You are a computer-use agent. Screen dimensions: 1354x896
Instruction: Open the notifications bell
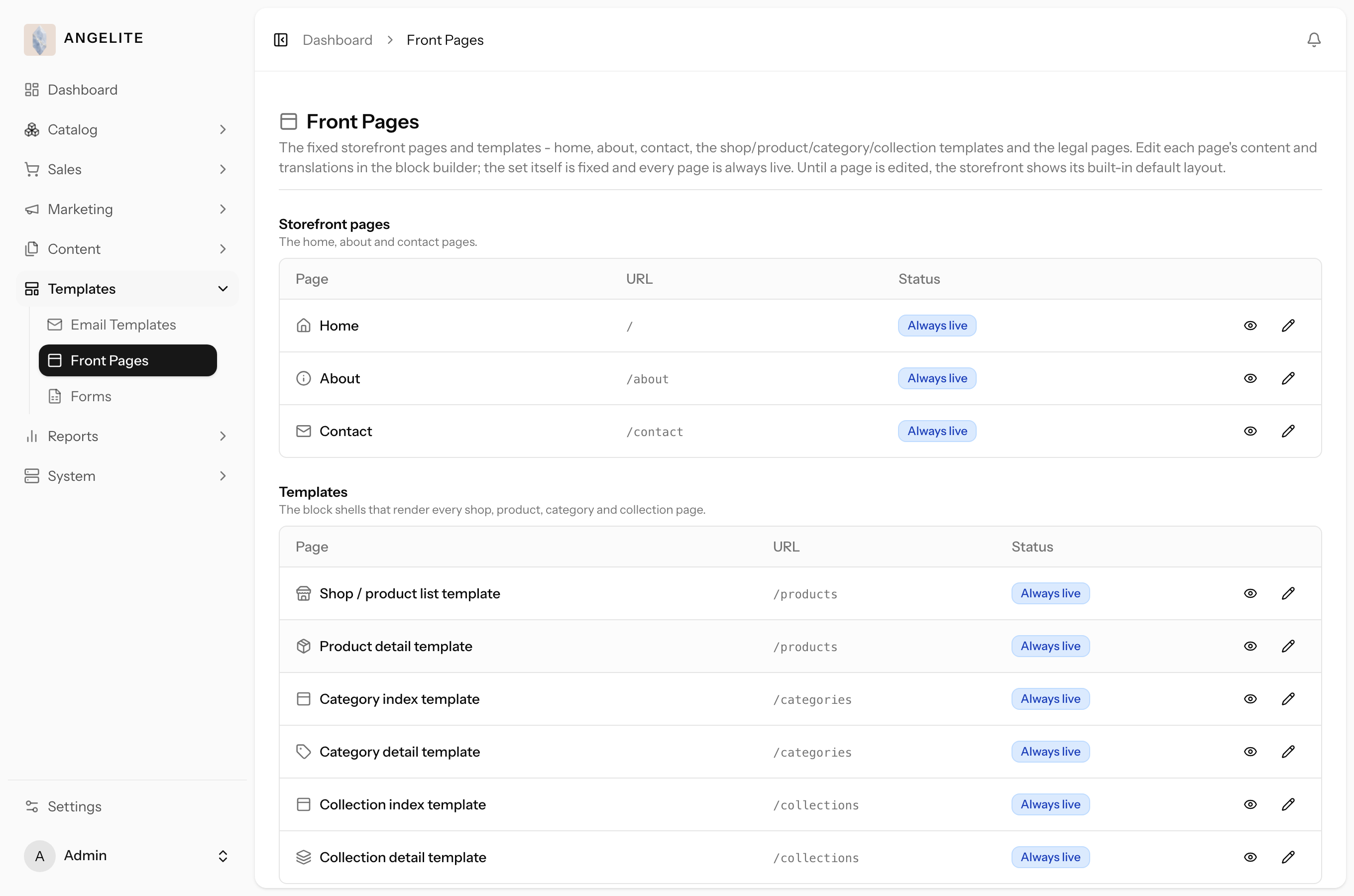1314,39
